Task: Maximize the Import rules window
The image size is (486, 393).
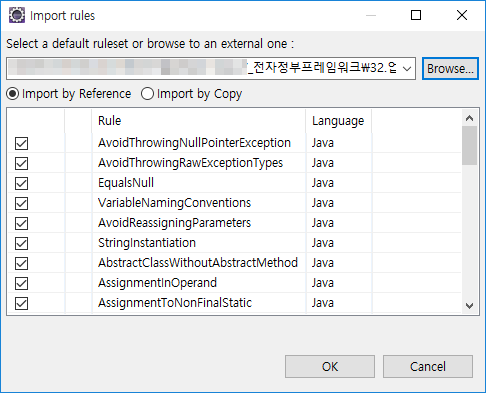Action: (x=416, y=15)
